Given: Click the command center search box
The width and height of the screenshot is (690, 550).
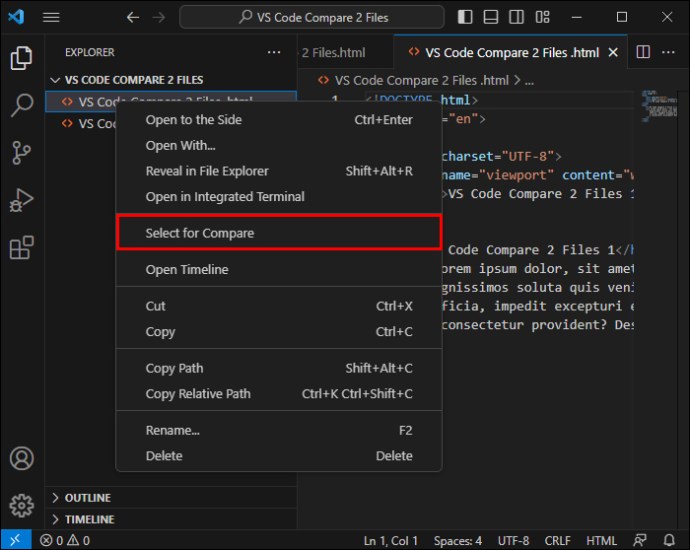Looking at the screenshot, I should coord(312,17).
